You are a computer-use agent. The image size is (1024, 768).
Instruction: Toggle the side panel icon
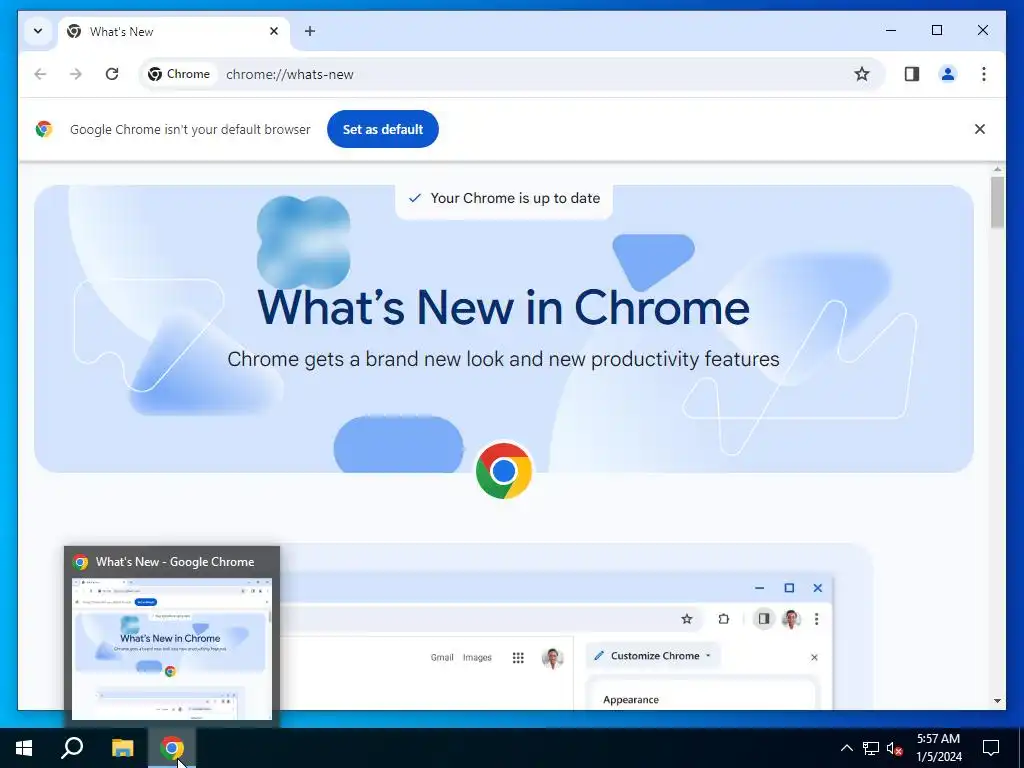(912, 74)
